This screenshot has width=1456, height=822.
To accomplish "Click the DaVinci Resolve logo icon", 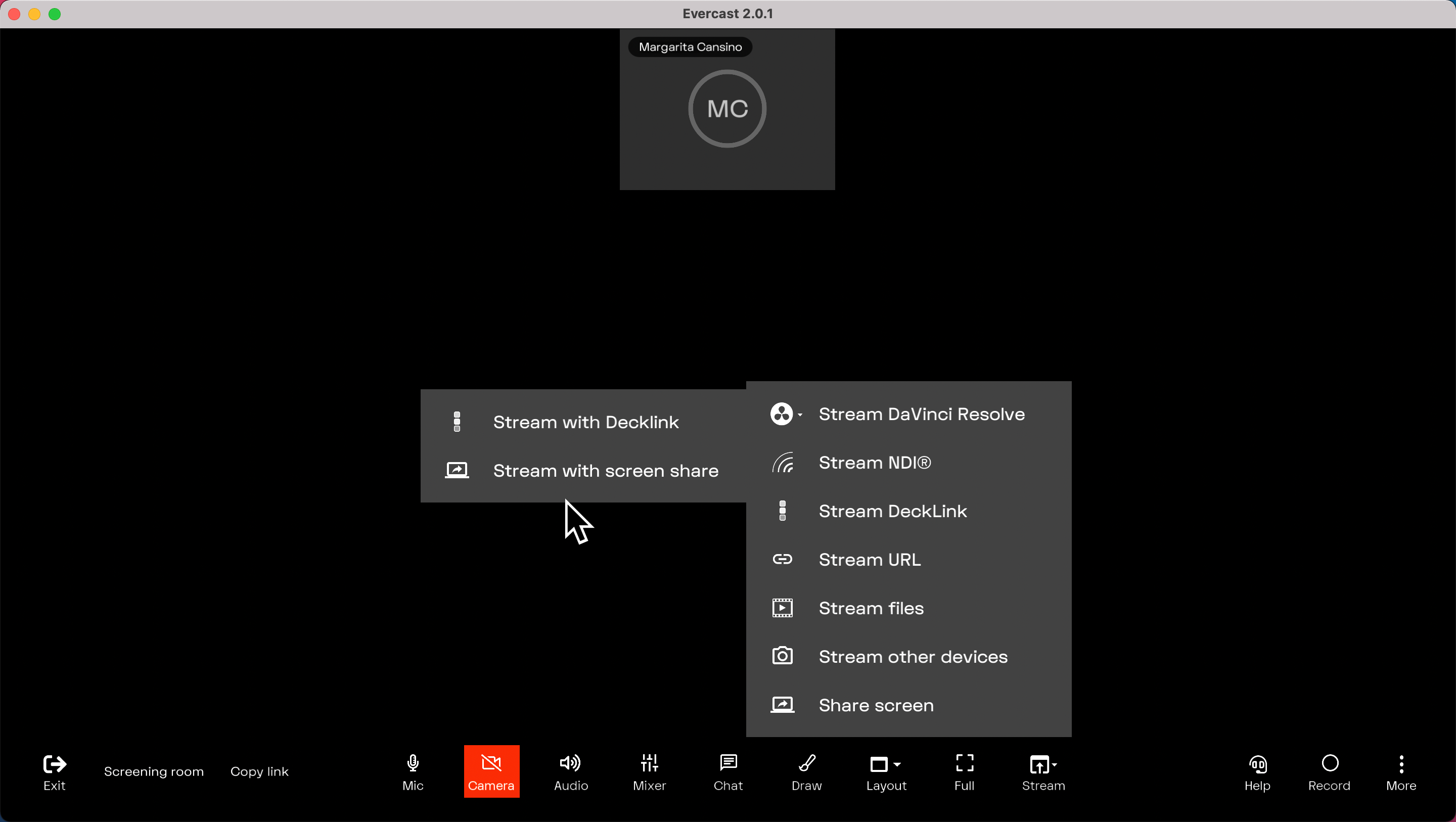I will click(782, 415).
